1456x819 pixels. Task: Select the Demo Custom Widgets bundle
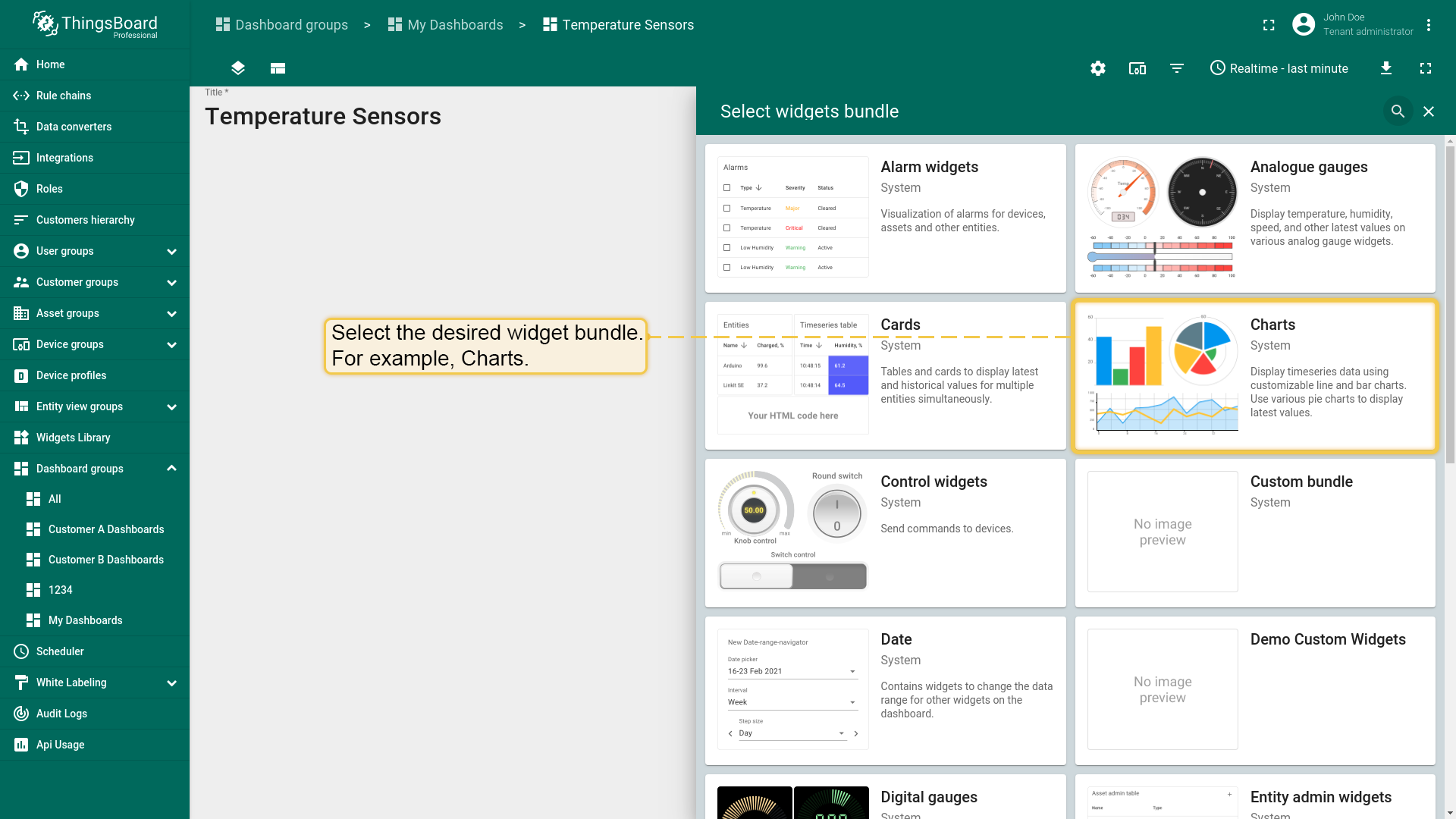[1255, 691]
